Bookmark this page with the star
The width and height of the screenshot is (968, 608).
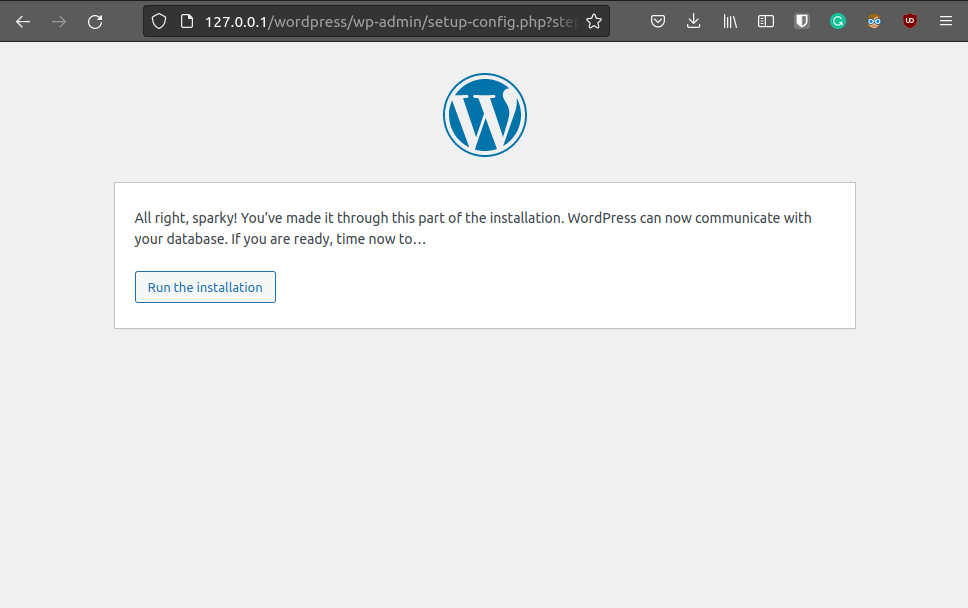pyautogui.click(x=594, y=22)
